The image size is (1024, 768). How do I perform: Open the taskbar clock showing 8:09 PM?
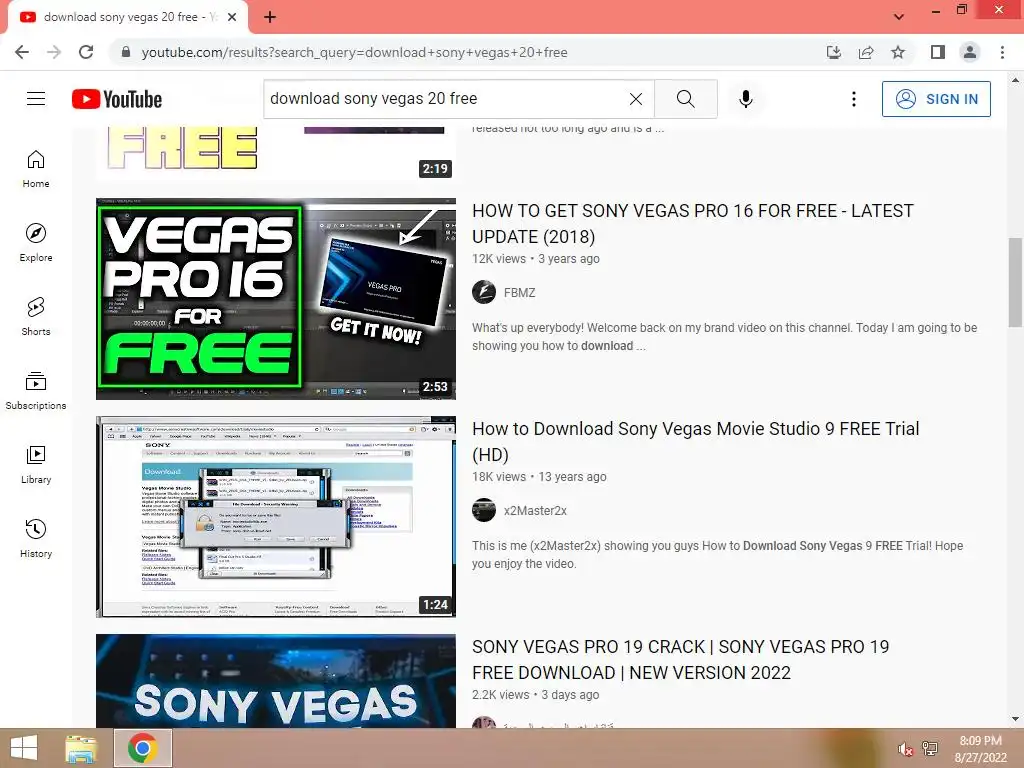(x=980, y=749)
